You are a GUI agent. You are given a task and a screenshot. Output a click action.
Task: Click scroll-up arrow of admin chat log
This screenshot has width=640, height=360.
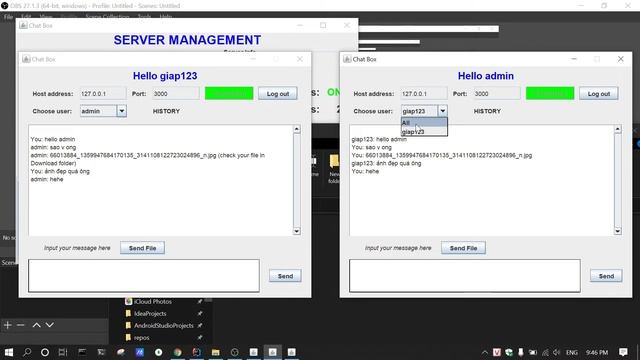click(618, 129)
